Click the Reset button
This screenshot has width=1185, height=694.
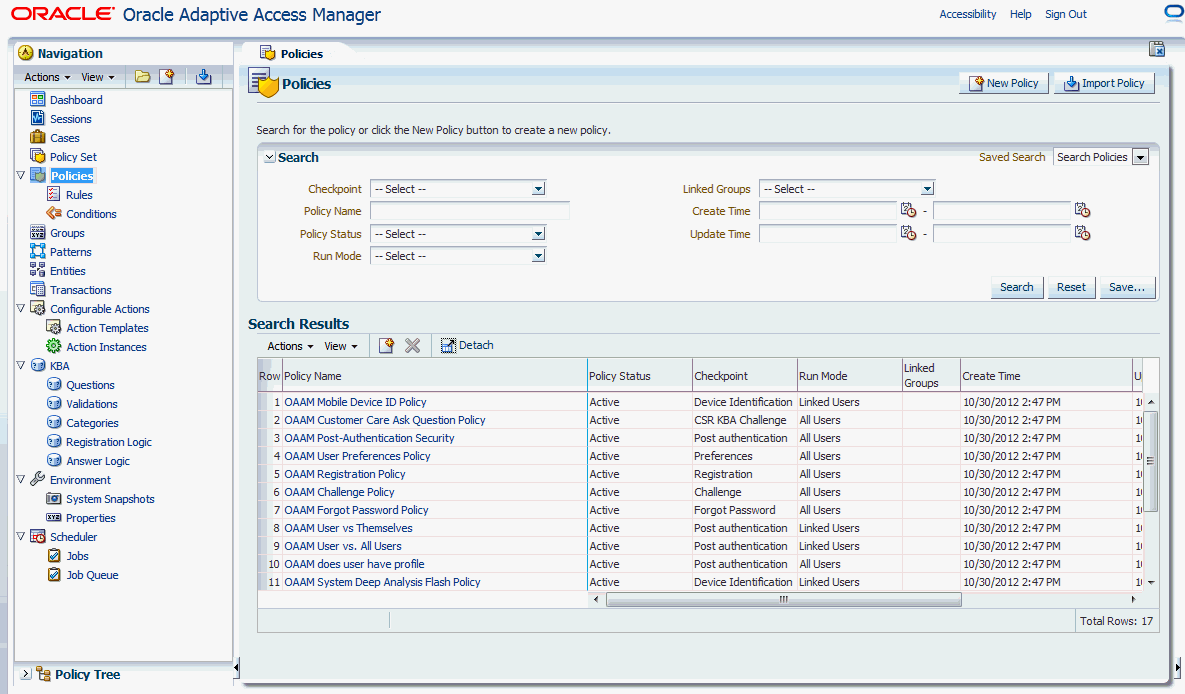pos(1071,287)
